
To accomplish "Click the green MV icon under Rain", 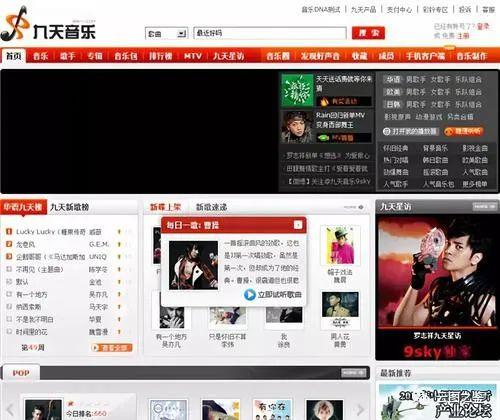I will (323, 138).
